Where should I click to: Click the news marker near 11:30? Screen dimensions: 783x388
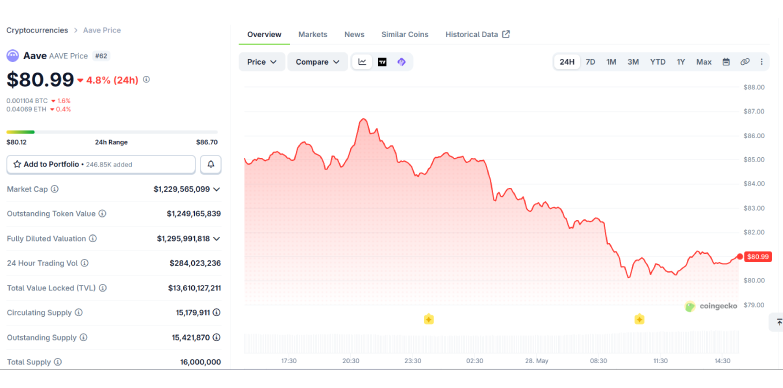tap(639, 319)
